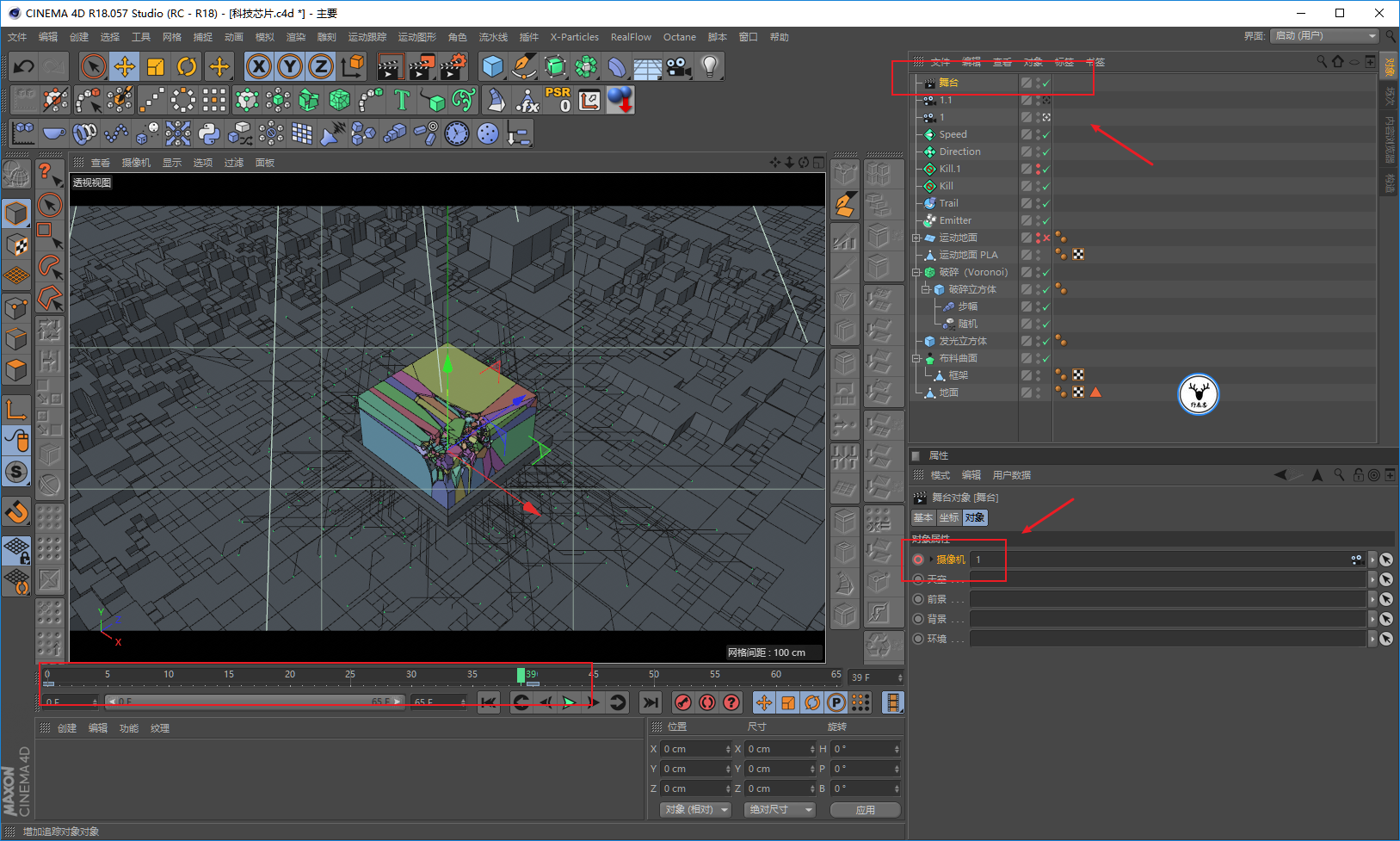
Task: Activate the Rotate tool in top toolbar
Action: (187, 66)
